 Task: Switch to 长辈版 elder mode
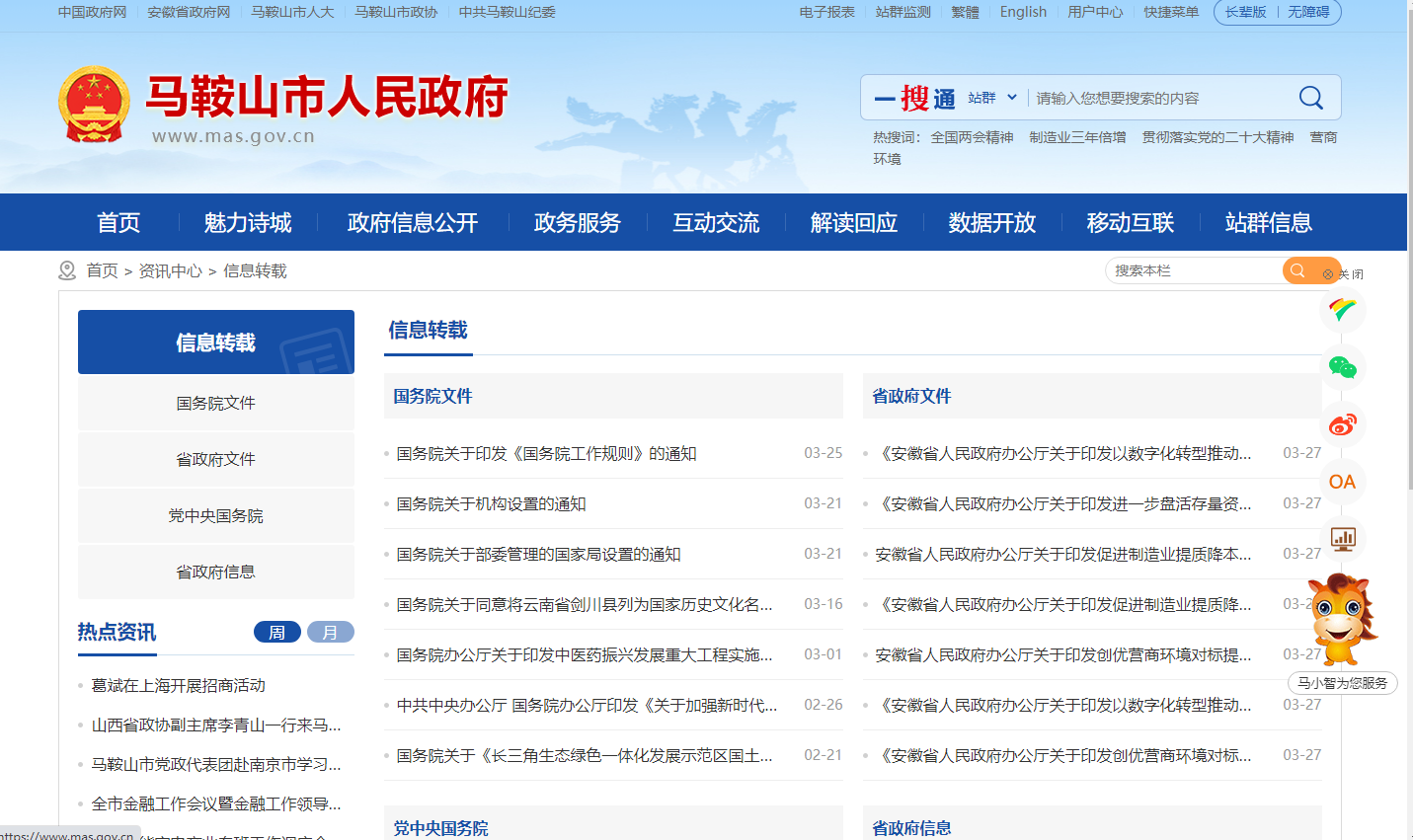(x=1245, y=12)
